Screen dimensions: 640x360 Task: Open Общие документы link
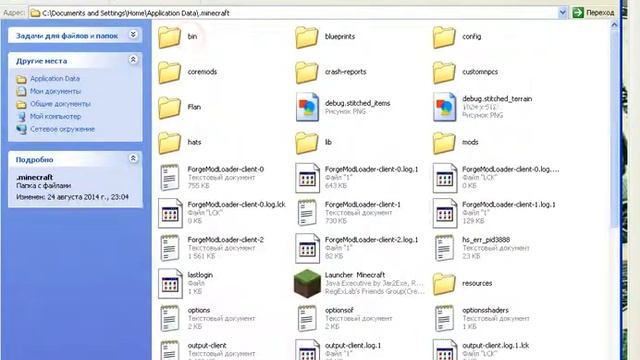pyautogui.click(x=60, y=104)
